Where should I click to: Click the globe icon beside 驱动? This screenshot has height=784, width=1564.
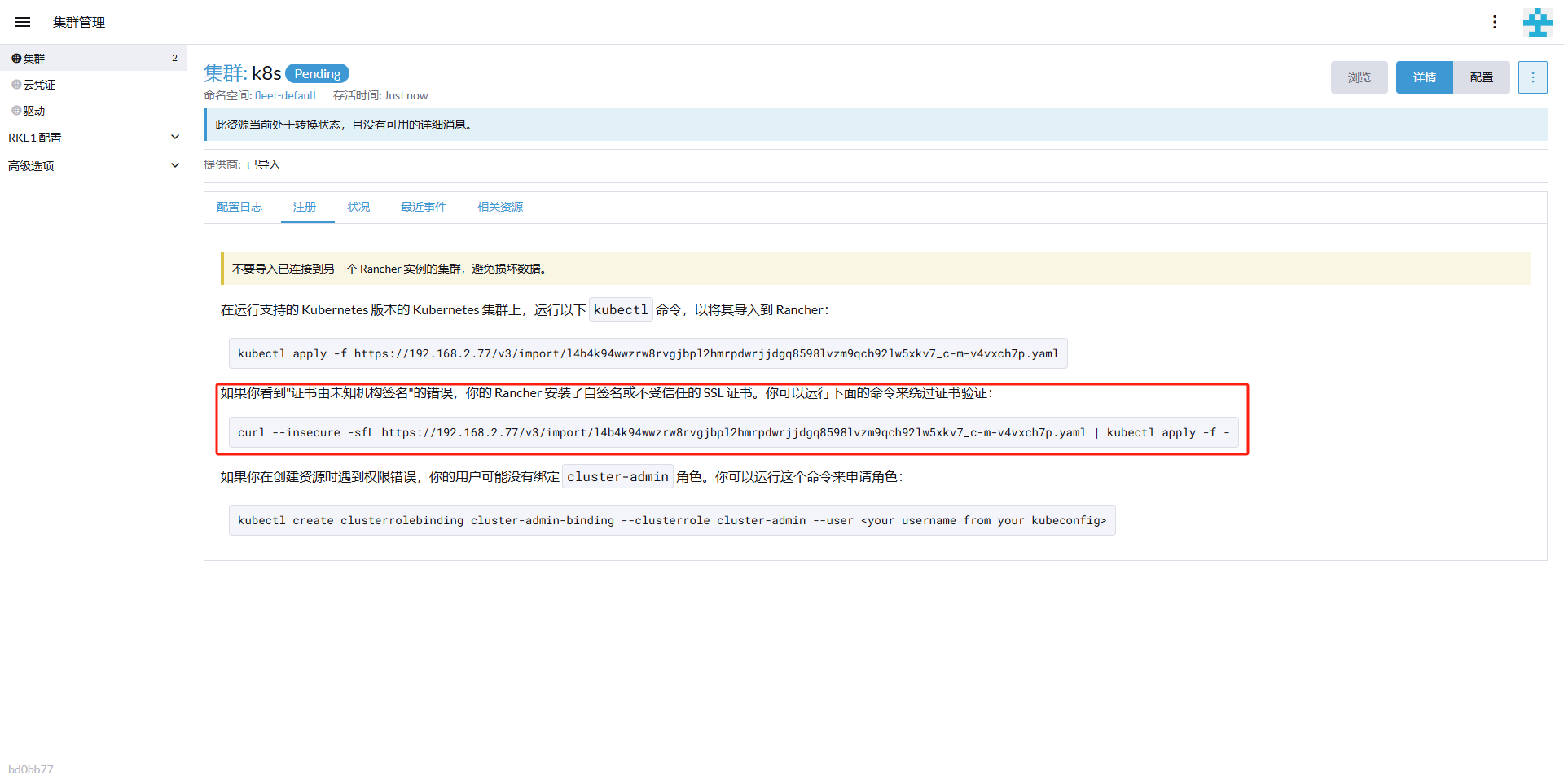click(16, 111)
